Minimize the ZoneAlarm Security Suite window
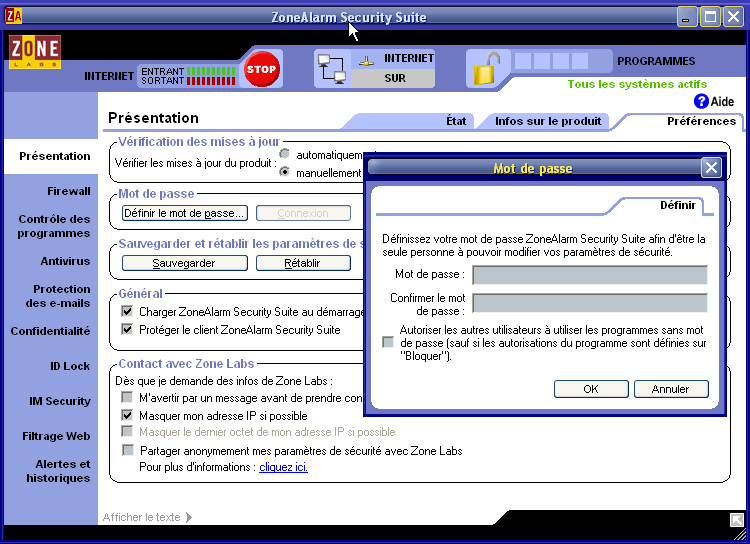 686,17
